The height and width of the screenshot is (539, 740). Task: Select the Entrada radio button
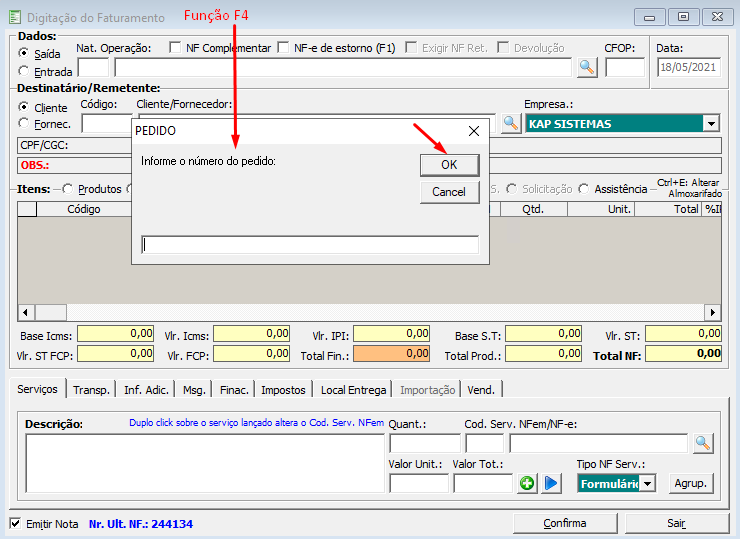coord(23,71)
